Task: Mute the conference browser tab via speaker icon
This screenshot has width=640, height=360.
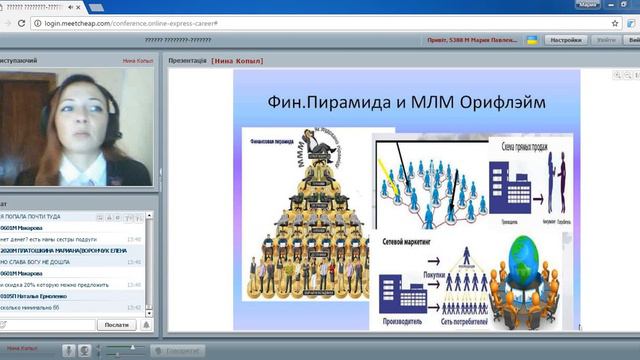Action: 71,7
